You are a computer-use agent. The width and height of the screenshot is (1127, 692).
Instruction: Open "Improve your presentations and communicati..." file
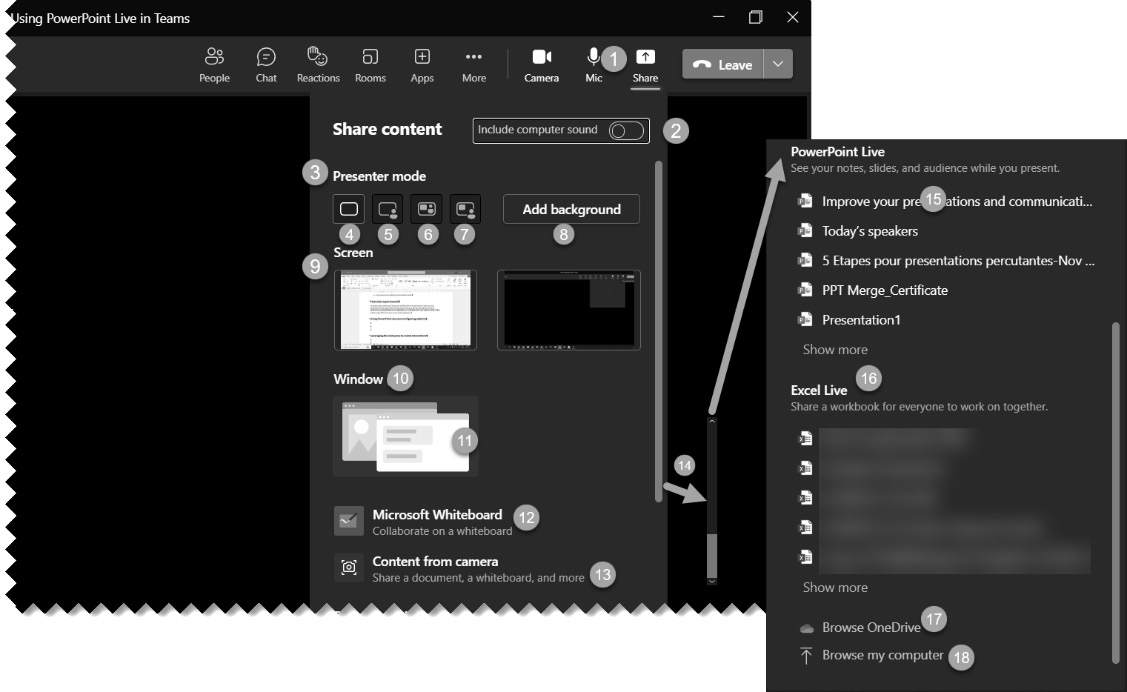(x=947, y=201)
